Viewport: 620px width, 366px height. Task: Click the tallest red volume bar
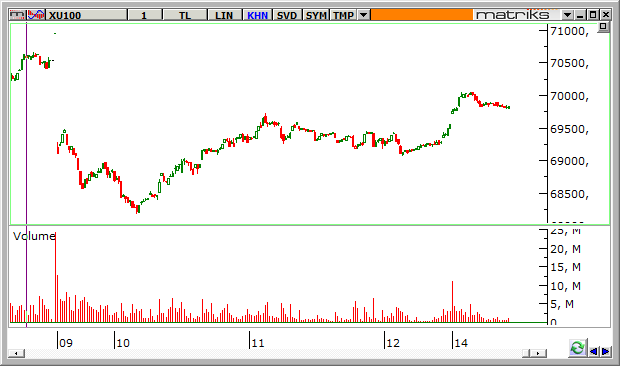point(55,277)
